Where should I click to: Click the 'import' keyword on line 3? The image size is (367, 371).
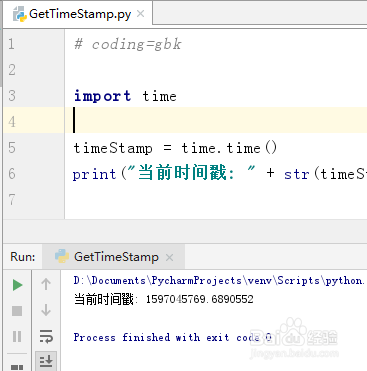click(x=102, y=96)
